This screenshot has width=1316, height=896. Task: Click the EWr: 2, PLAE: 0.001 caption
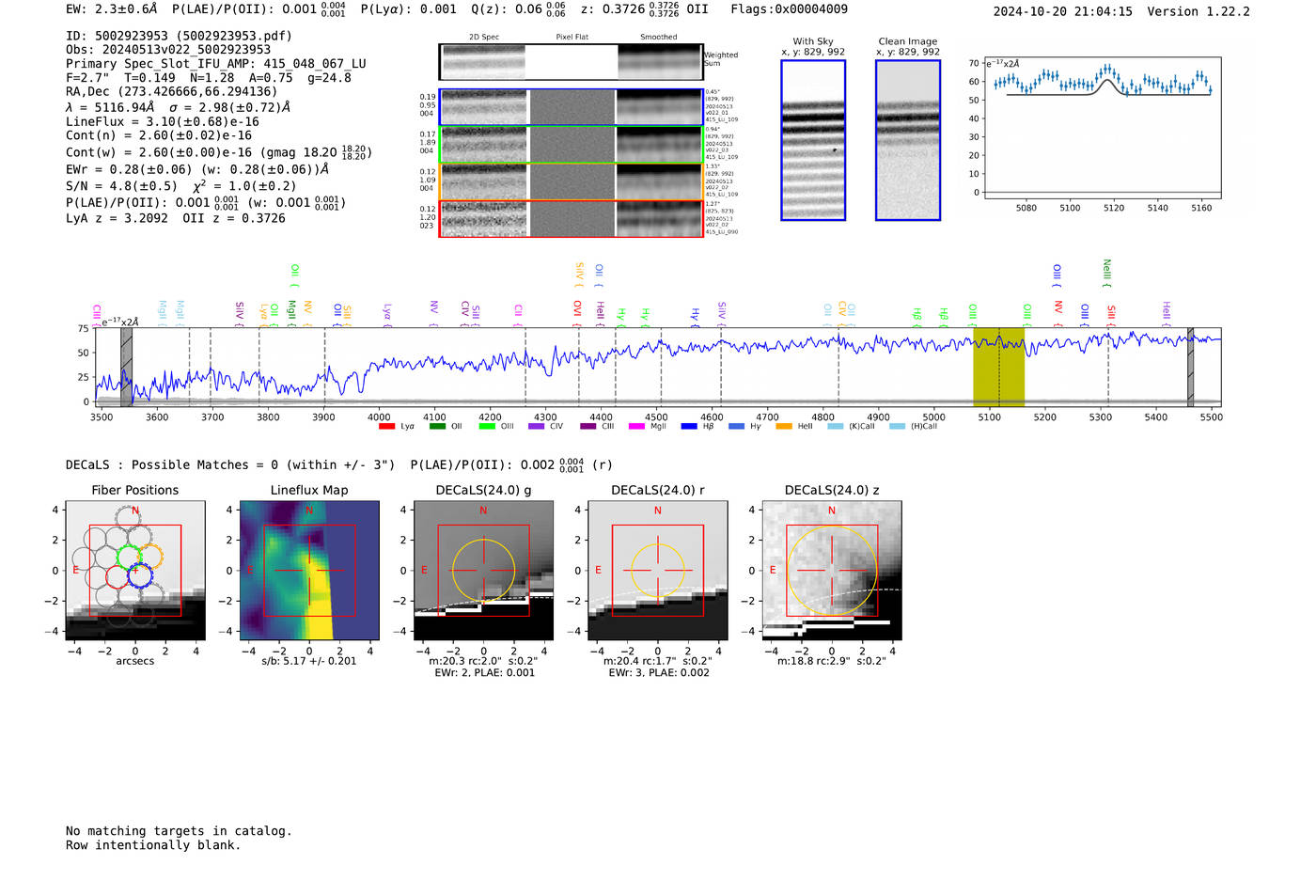(484, 673)
